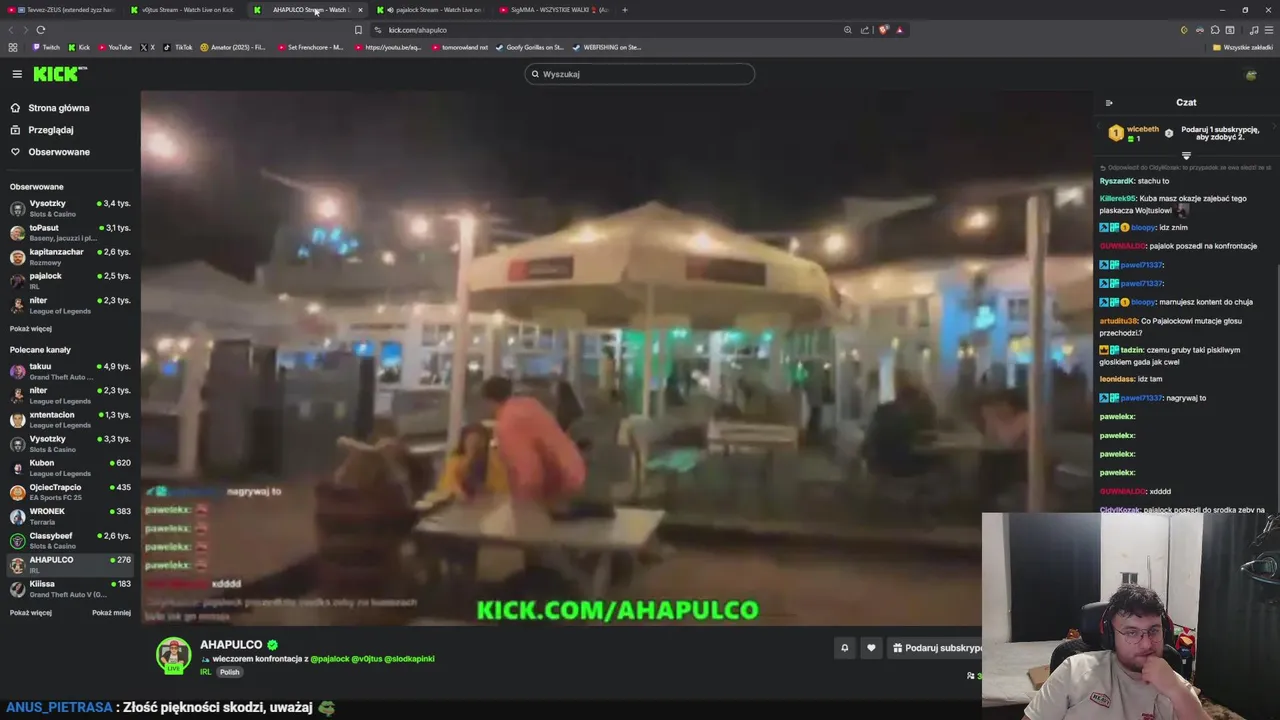
Task: Open the IRL category link
Action: coord(205,672)
